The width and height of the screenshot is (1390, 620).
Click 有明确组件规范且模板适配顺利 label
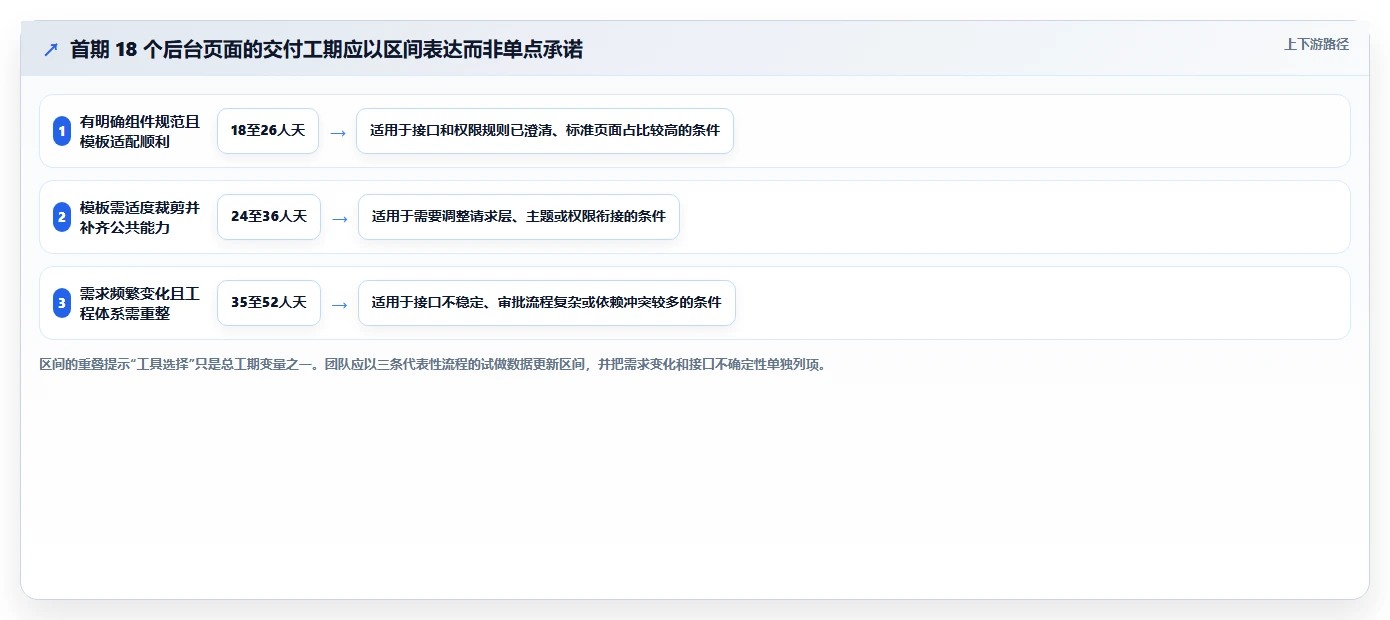click(x=140, y=131)
